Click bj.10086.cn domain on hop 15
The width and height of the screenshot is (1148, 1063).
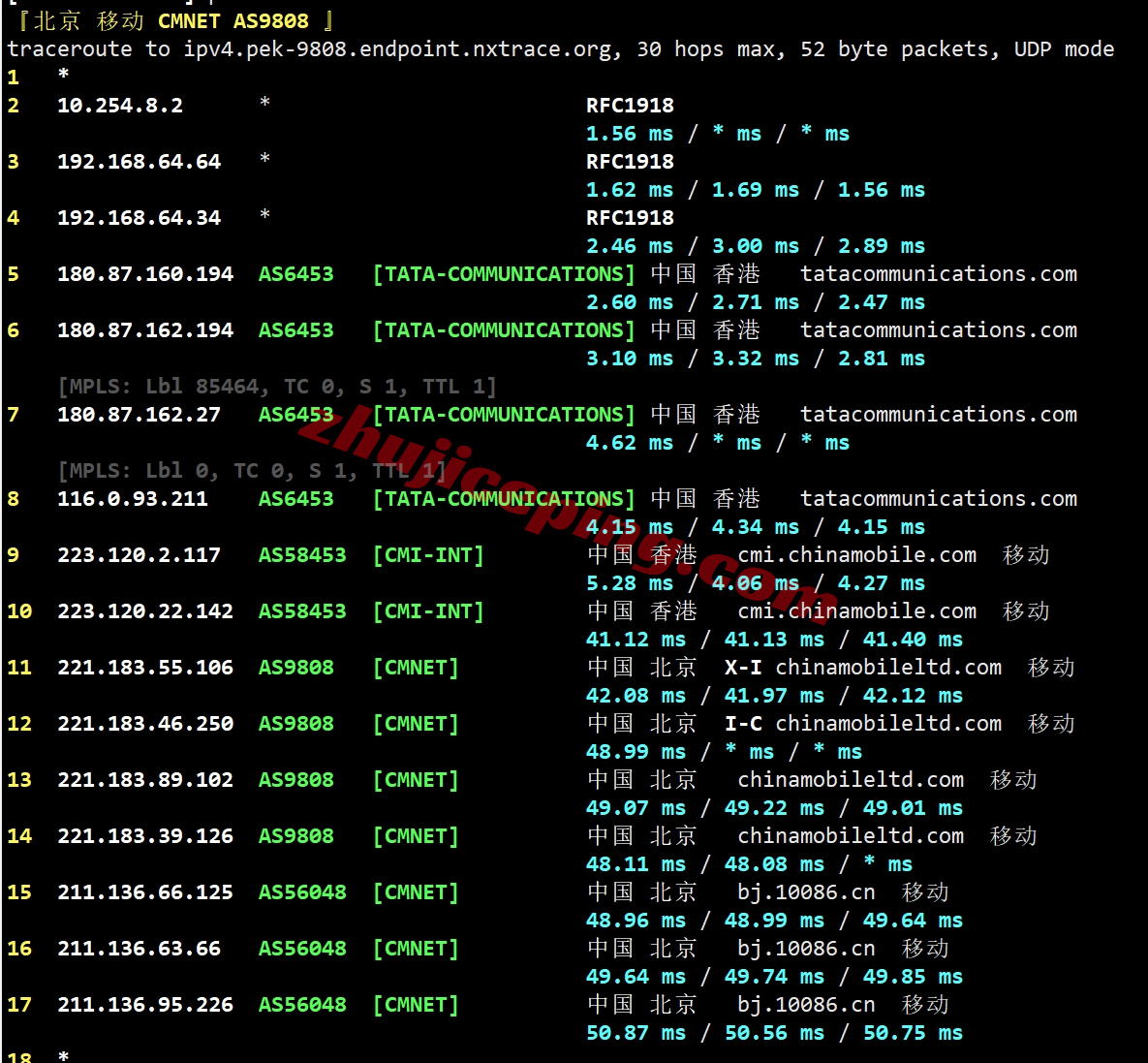pyautogui.click(x=808, y=891)
